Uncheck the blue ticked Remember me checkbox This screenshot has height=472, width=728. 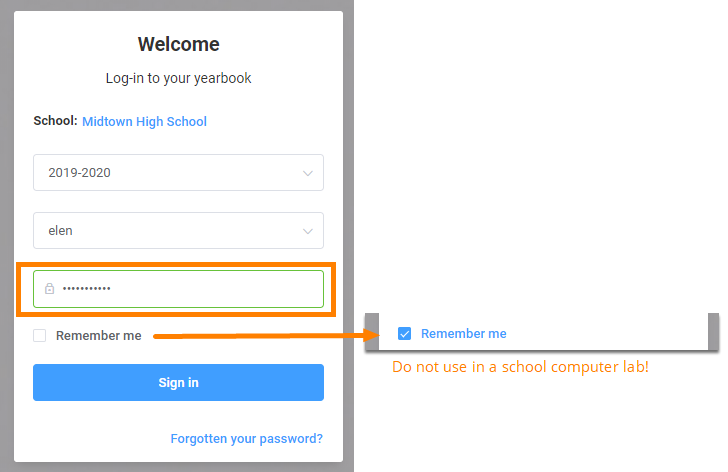[x=405, y=334]
